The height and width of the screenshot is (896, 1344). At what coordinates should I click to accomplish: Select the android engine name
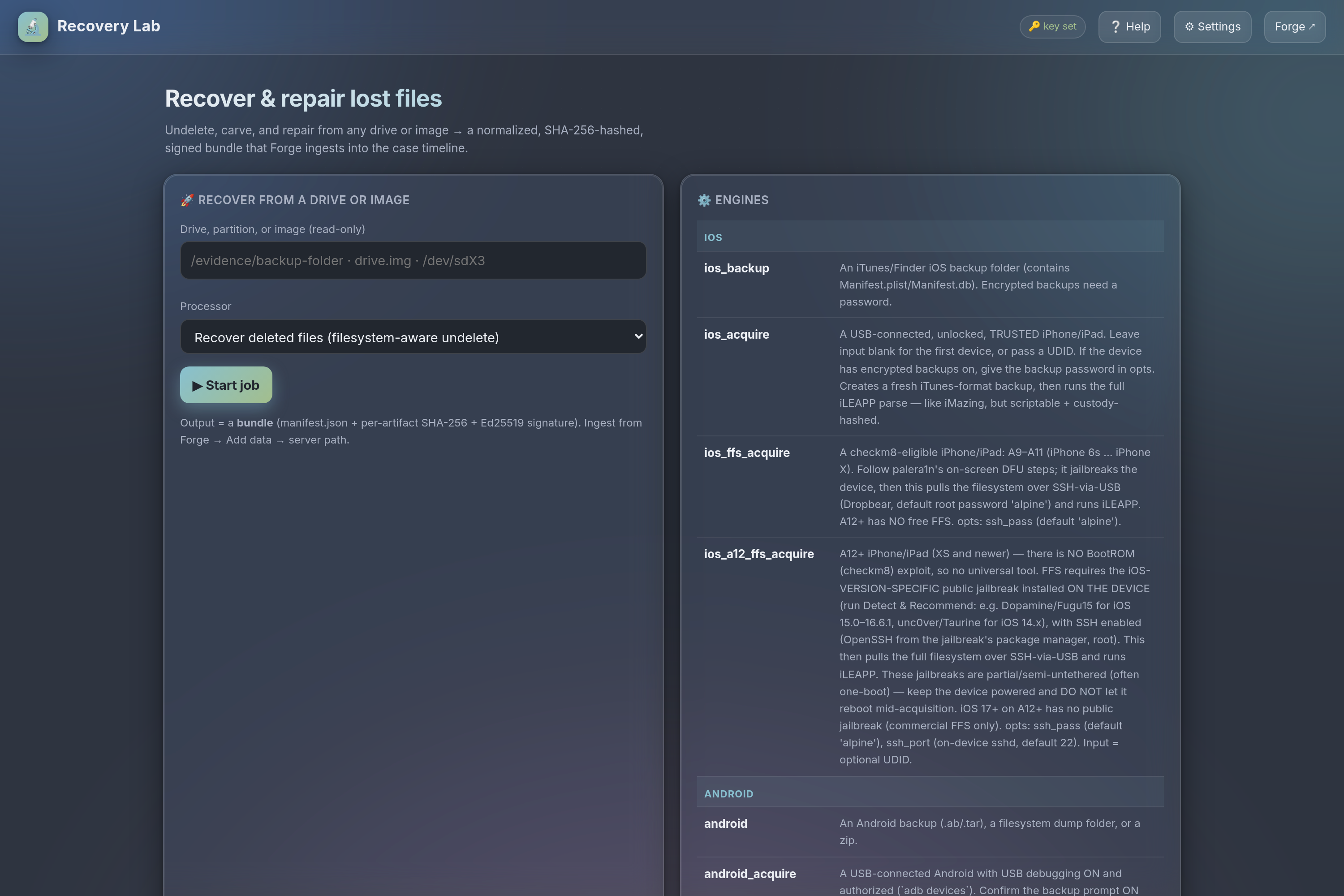(x=725, y=823)
